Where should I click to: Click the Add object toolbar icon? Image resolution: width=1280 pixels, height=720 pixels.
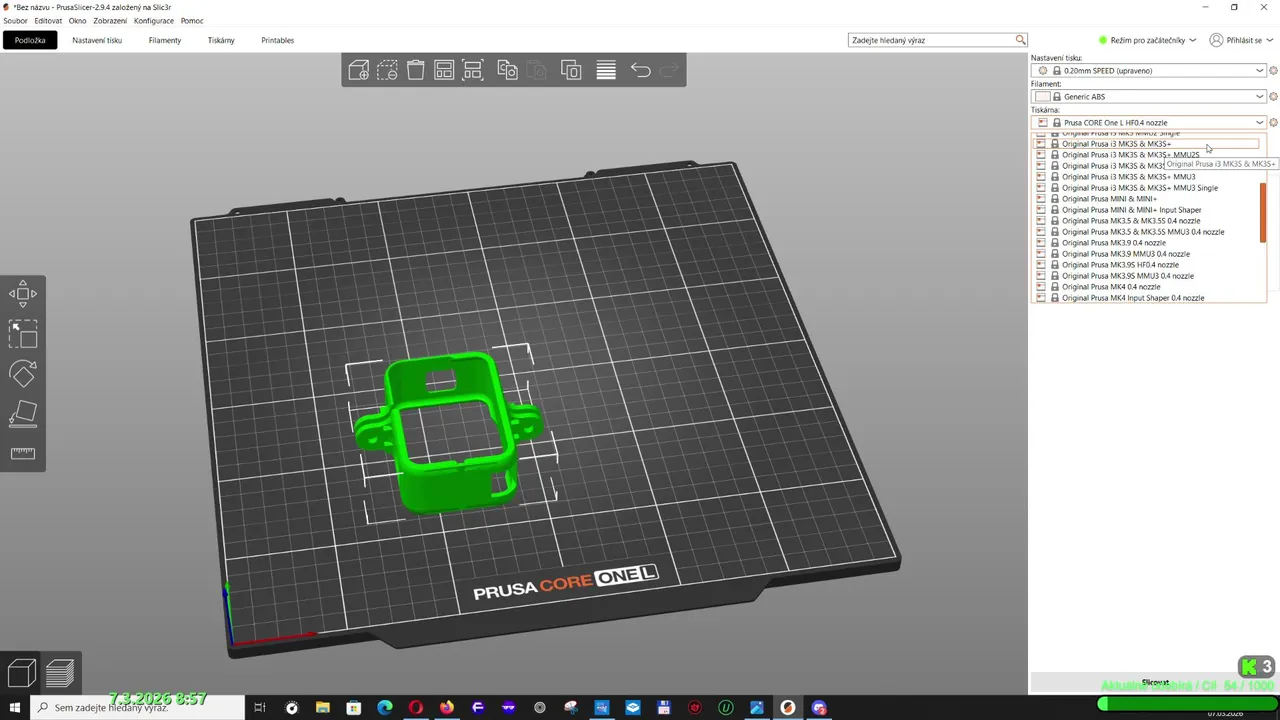coord(358,70)
